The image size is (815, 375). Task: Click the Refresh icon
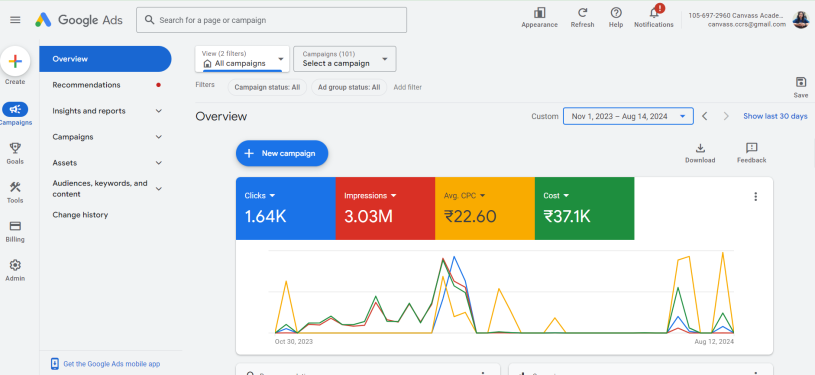(582, 12)
